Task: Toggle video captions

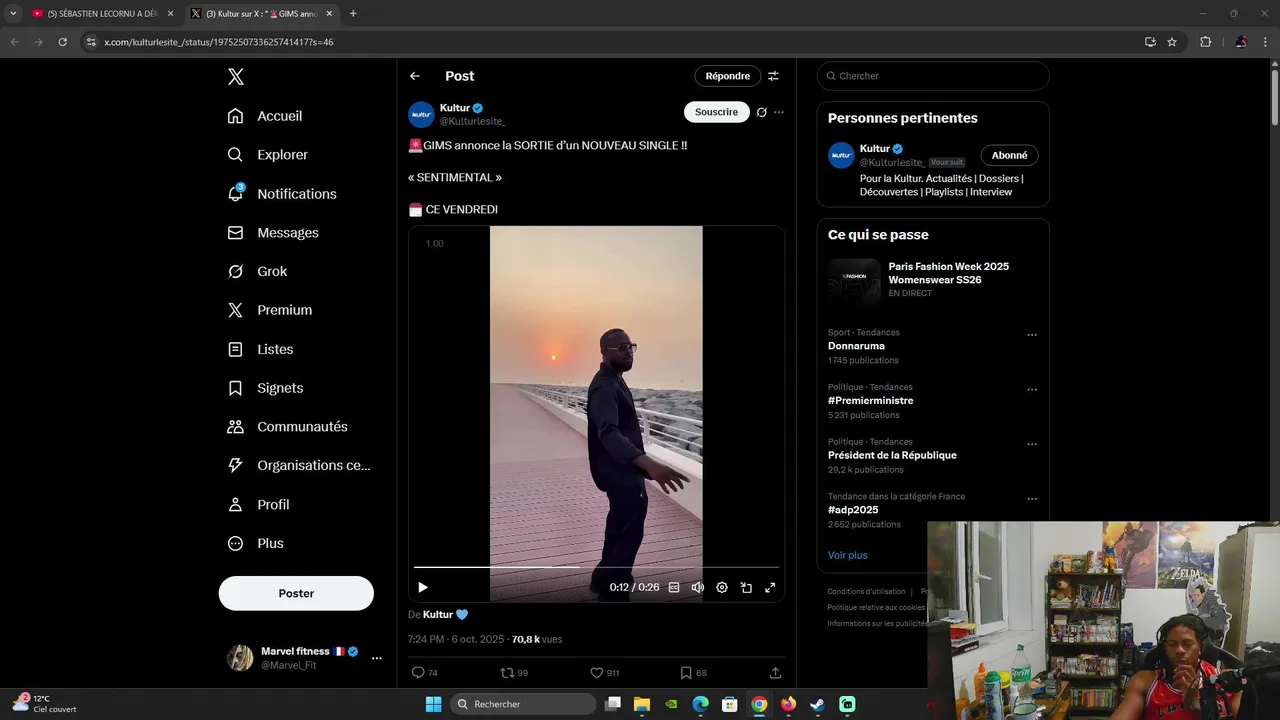Action: coord(674,588)
